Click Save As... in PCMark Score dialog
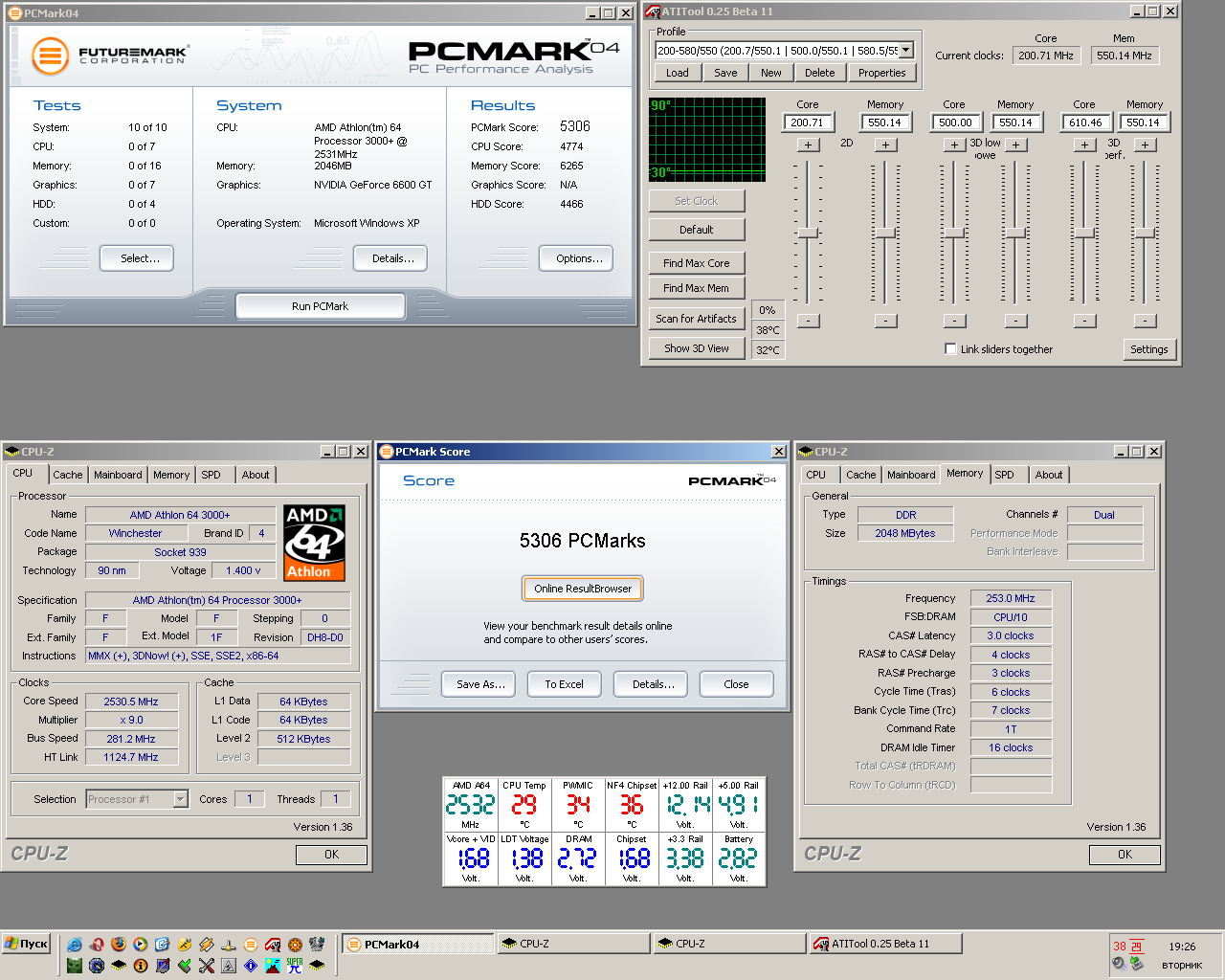 click(x=480, y=684)
